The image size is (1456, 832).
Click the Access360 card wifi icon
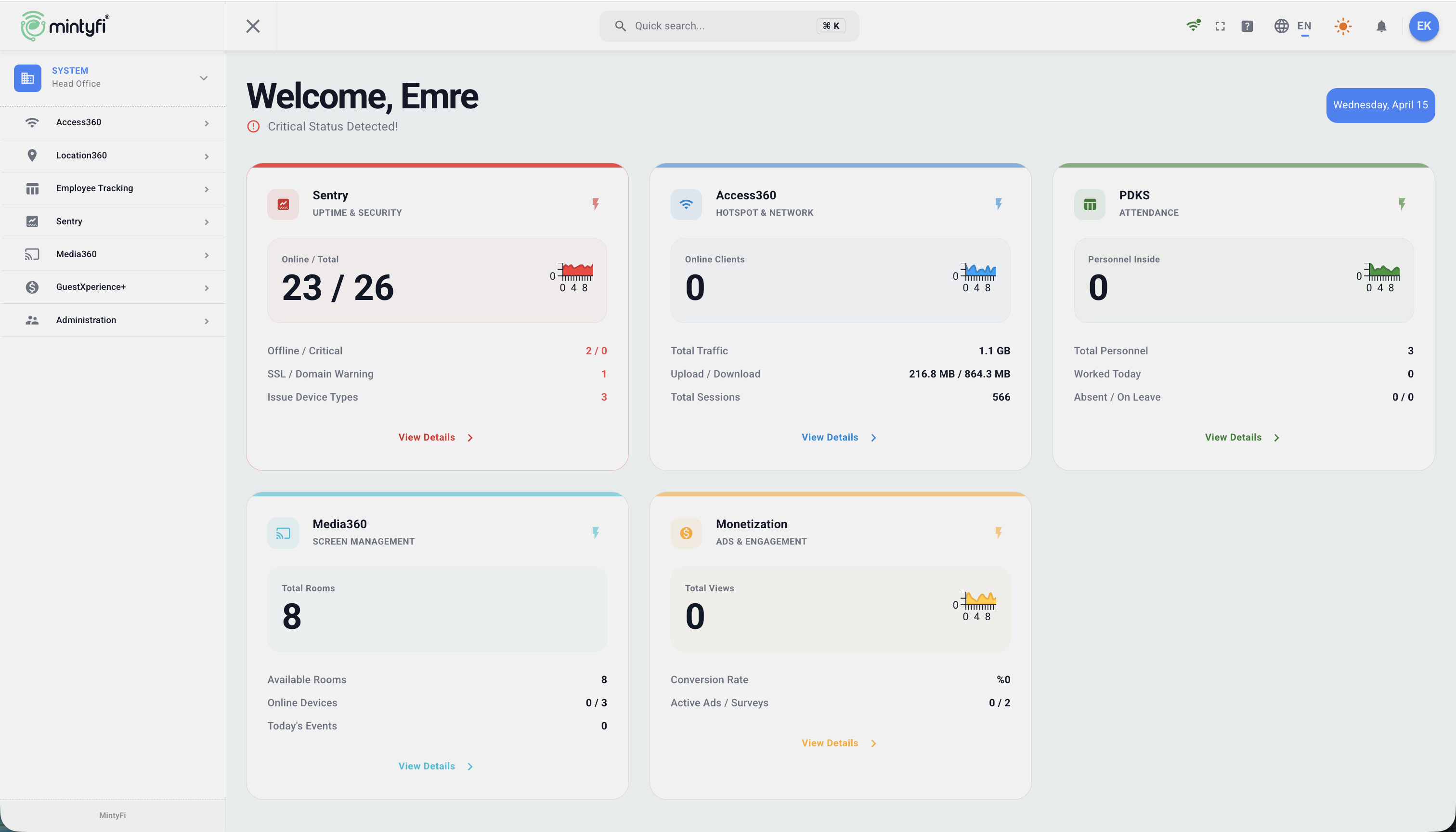[x=686, y=204]
